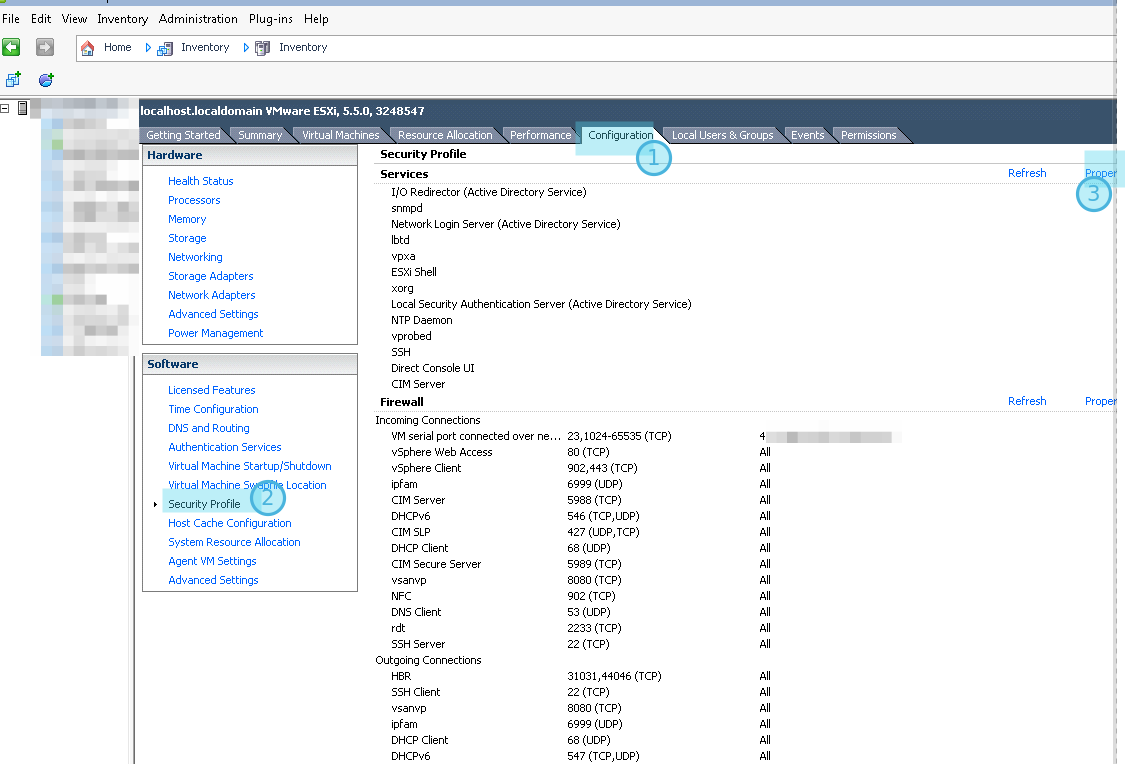This screenshot has width=1125, height=764.
Task: Open Properties link for Firewall
Action: [x=1101, y=401]
